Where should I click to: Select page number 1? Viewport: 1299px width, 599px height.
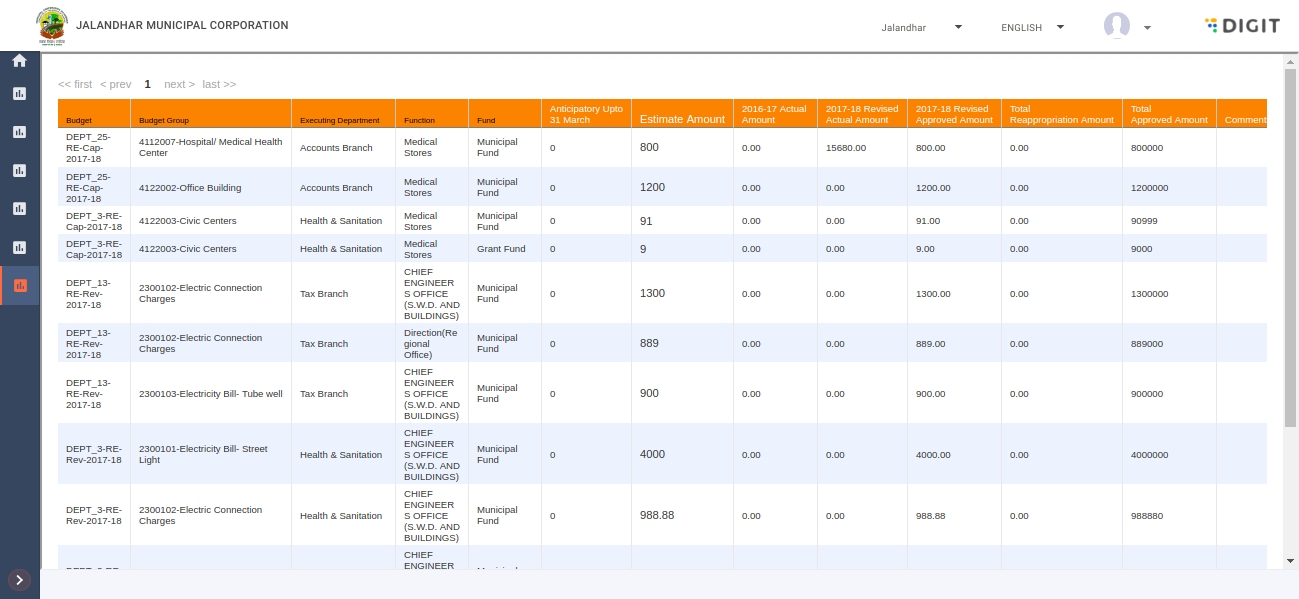pos(148,84)
